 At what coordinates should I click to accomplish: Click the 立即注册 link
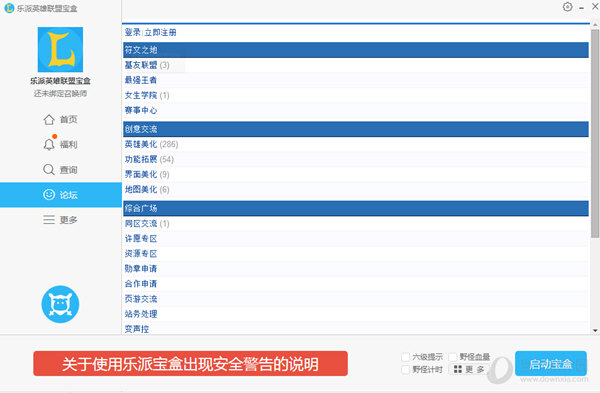[160, 33]
